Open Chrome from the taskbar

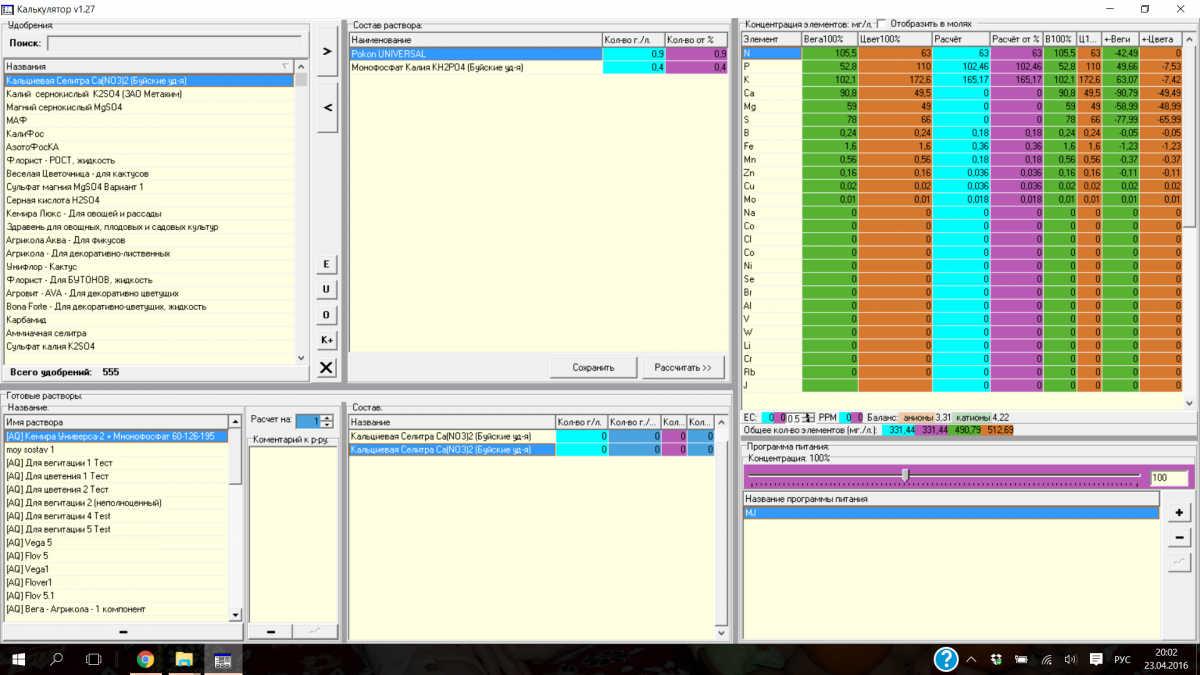point(145,659)
